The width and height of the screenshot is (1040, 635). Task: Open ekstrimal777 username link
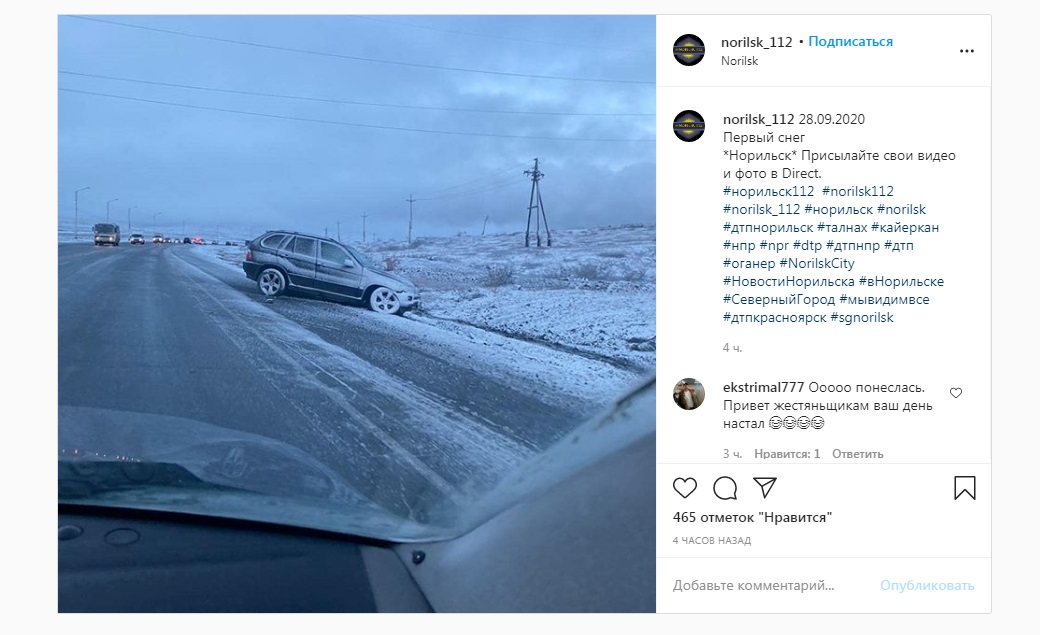coord(763,387)
